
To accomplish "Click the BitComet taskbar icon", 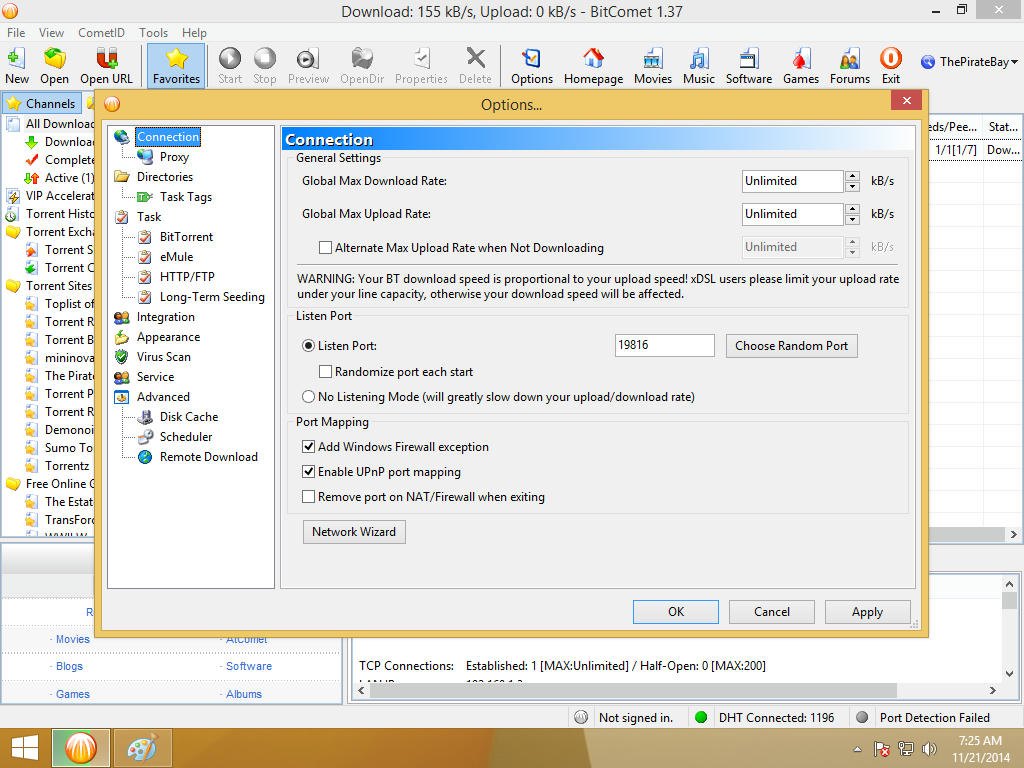I will (81, 748).
